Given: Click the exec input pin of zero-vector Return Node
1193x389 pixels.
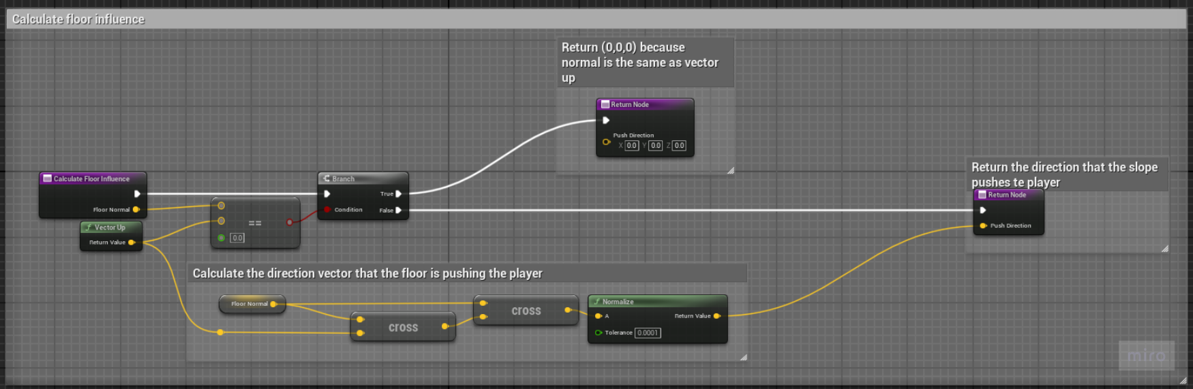Looking at the screenshot, I should pos(606,120).
